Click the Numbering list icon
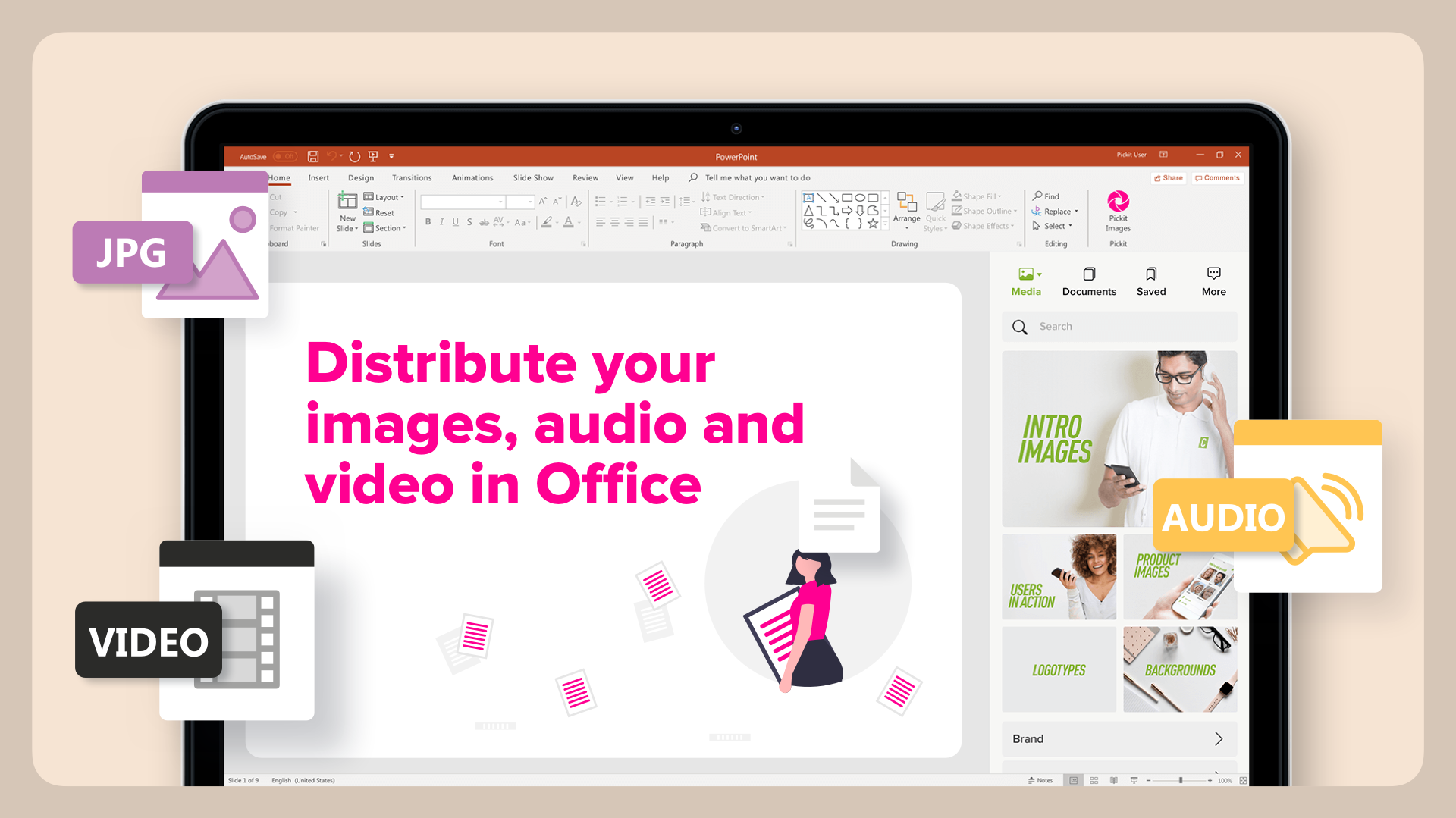This screenshot has width=1456, height=818. (623, 202)
